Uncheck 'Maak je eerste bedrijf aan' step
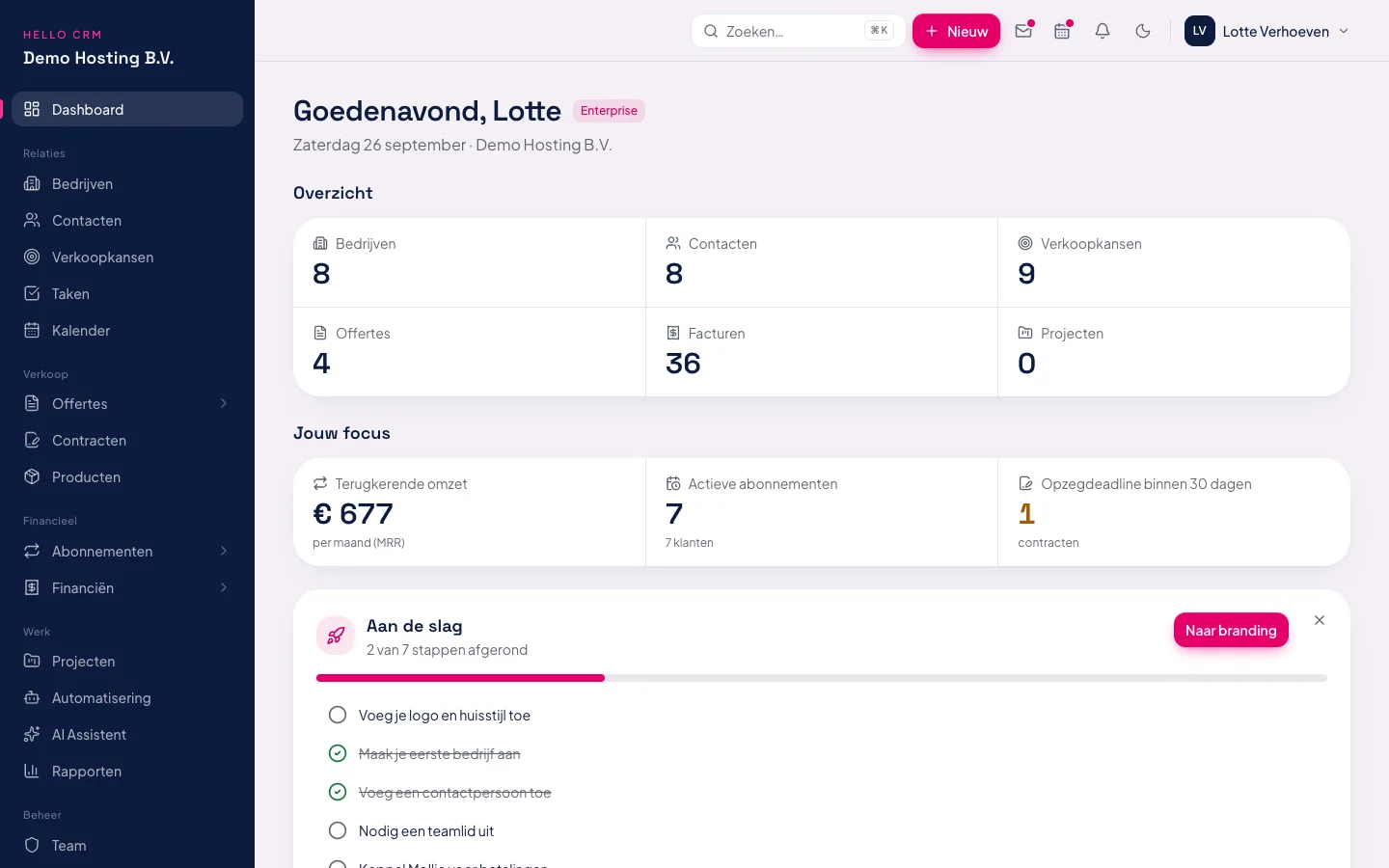This screenshot has height=868, width=1389. pos(338,753)
